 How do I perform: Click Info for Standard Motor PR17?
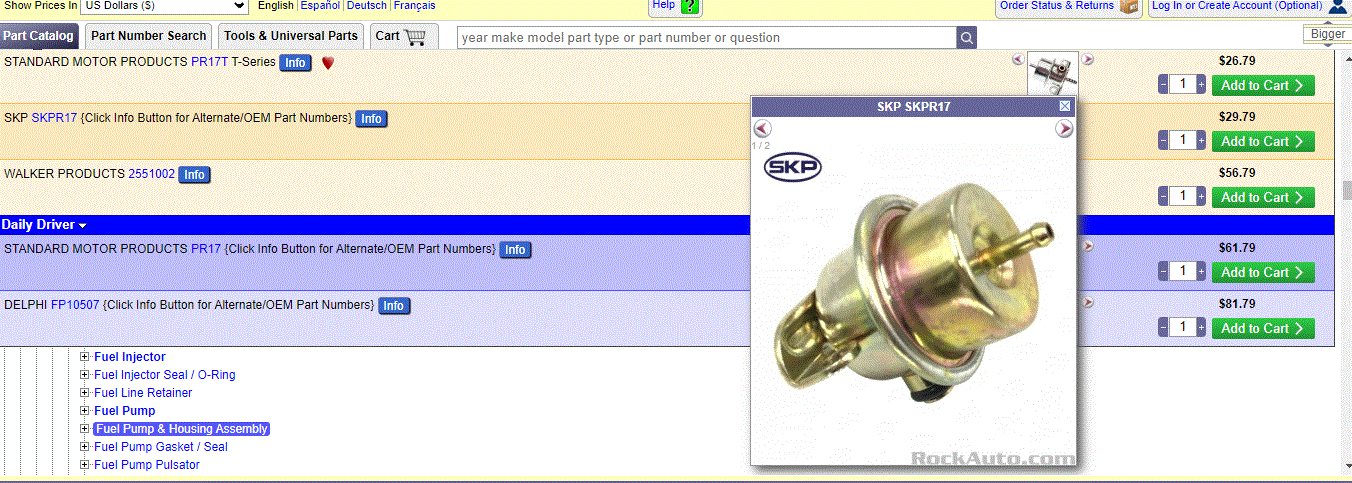point(515,250)
